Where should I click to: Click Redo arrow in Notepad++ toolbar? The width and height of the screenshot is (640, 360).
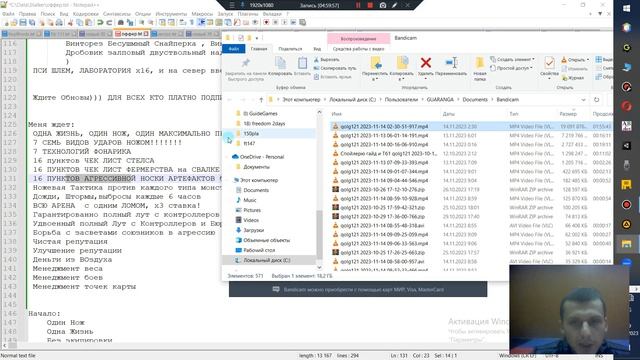tap(109, 22)
